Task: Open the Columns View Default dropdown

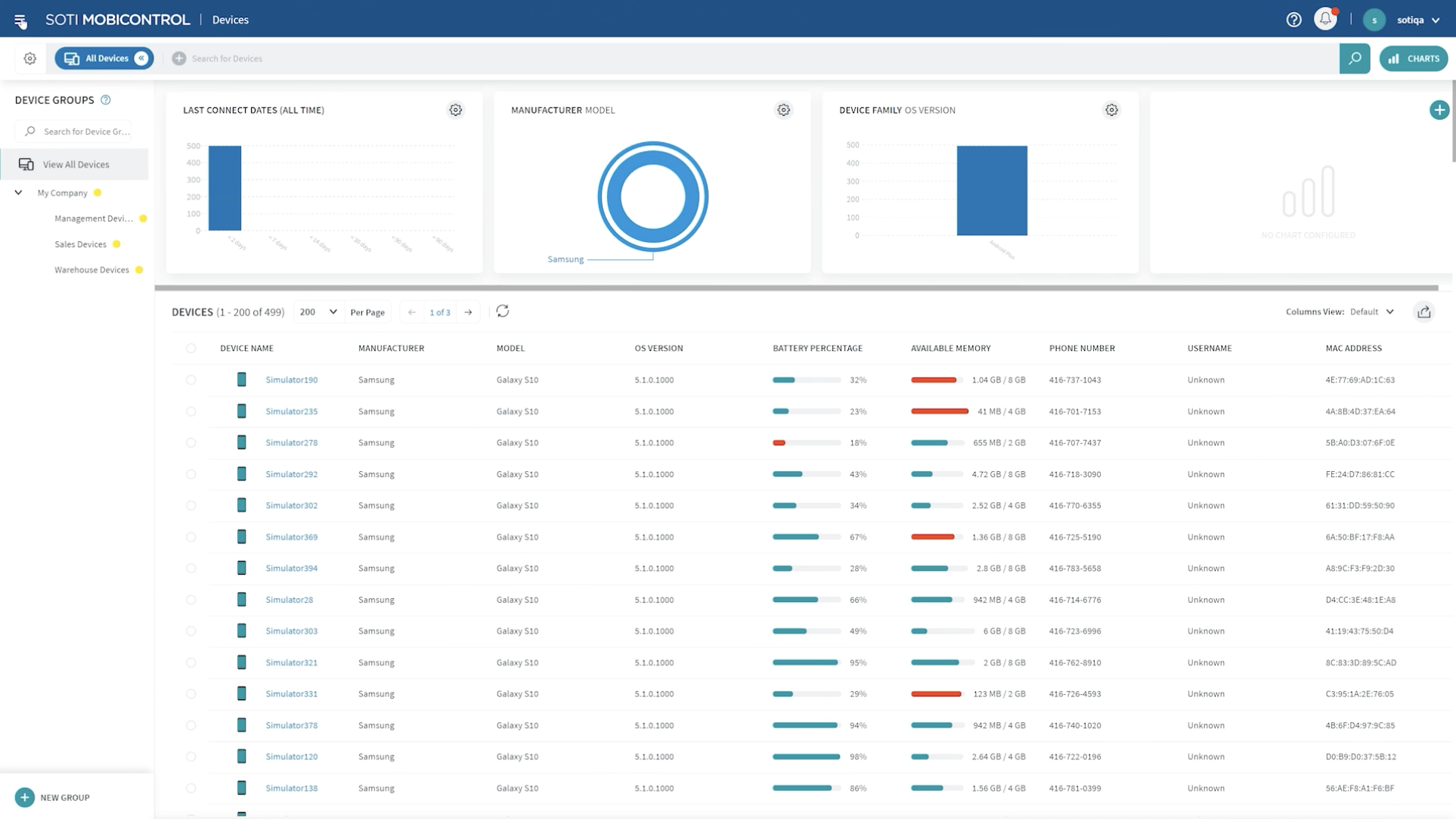Action: tap(1371, 312)
